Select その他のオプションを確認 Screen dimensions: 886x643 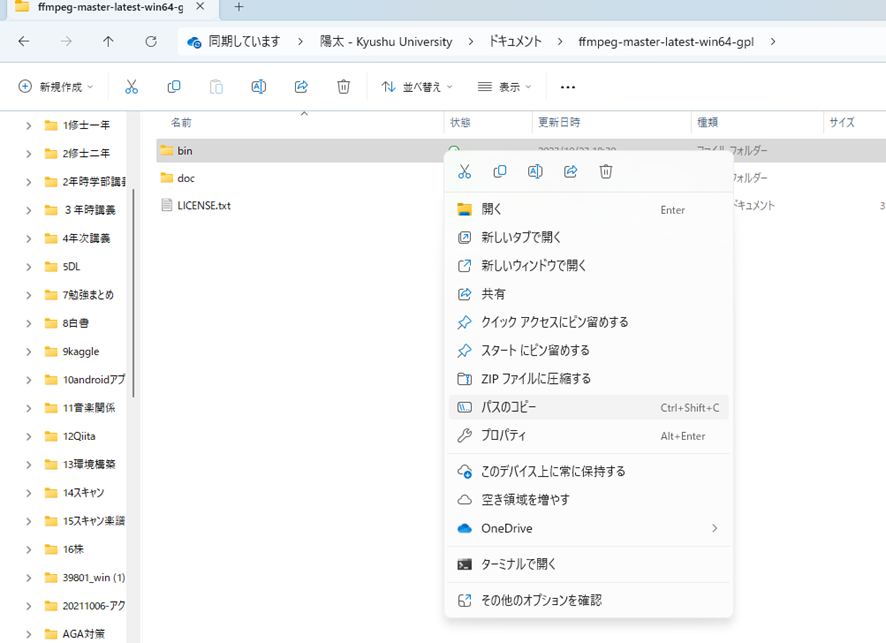[x=588, y=600]
